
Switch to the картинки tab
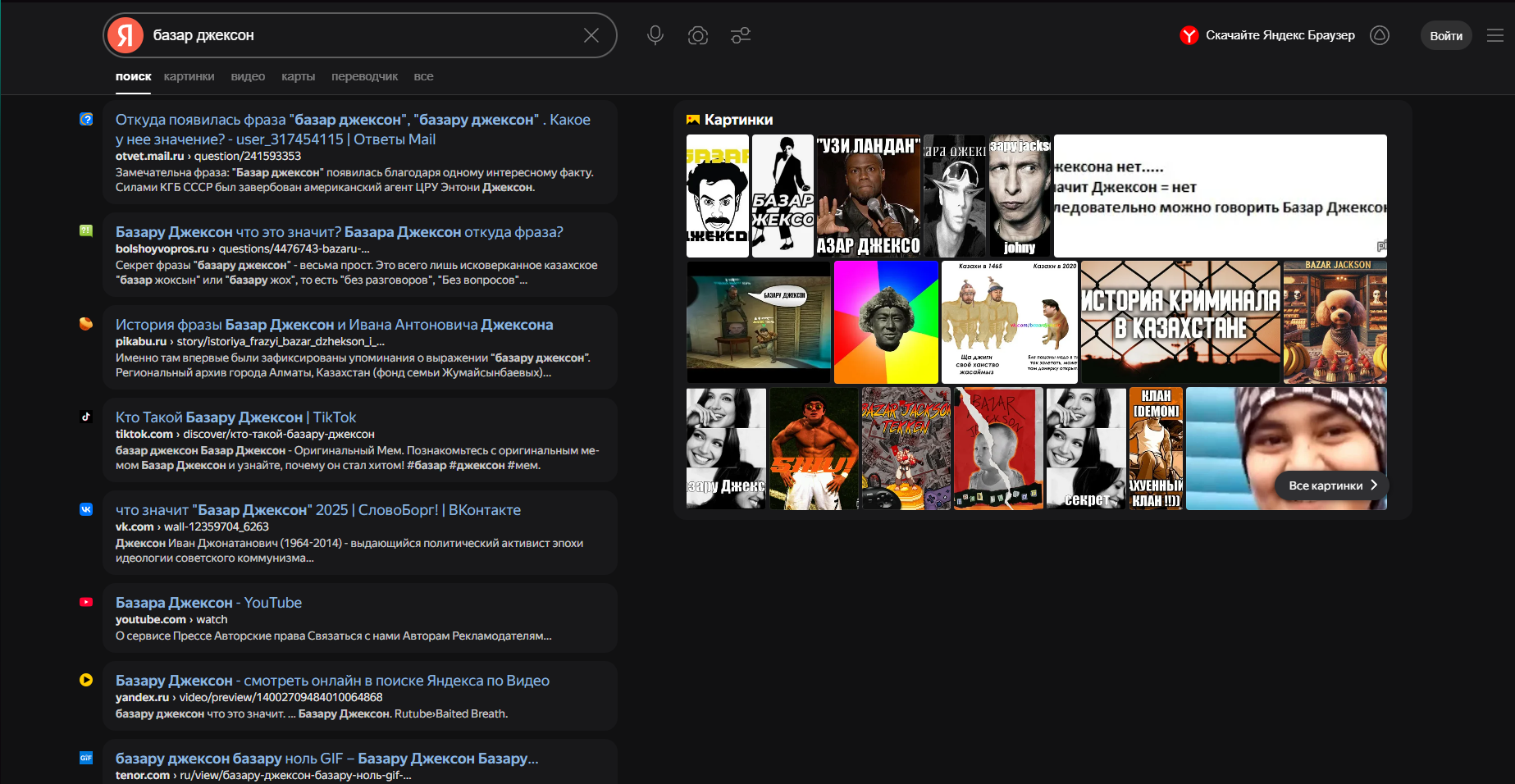(x=189, y=76)
